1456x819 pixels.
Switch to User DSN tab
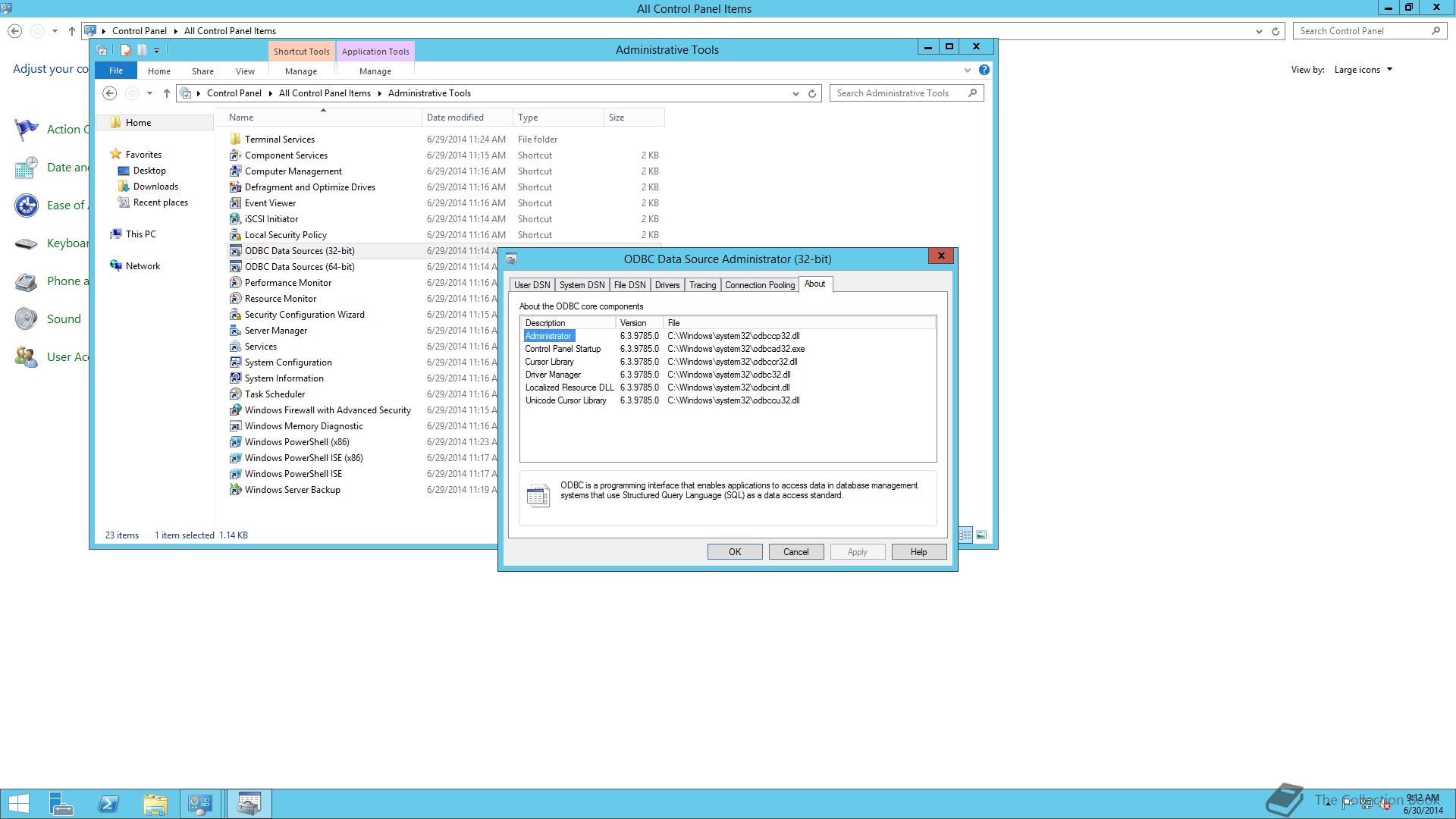click(x=532, y=284)
